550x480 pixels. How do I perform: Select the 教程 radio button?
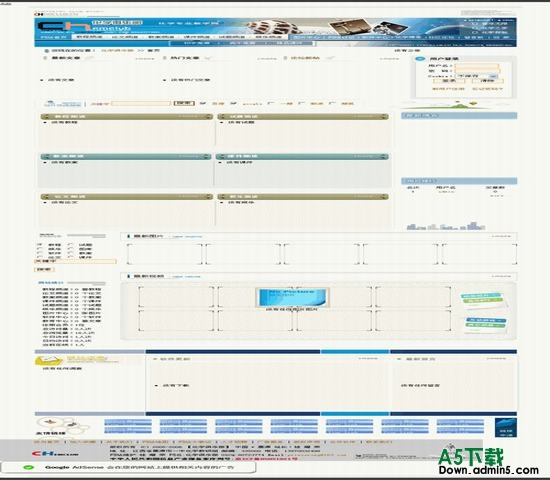(x=40, y=245)
